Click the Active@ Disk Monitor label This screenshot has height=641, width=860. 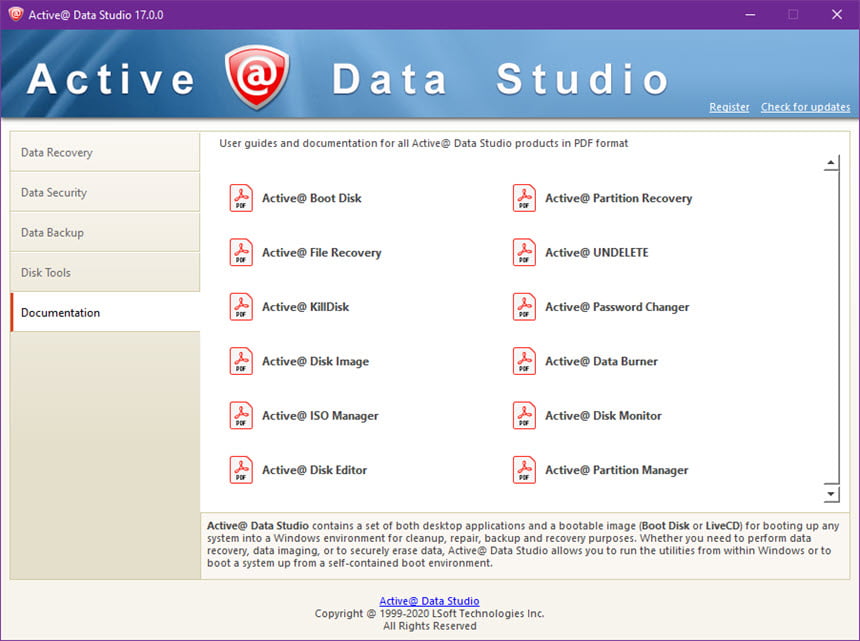point(603,415)
